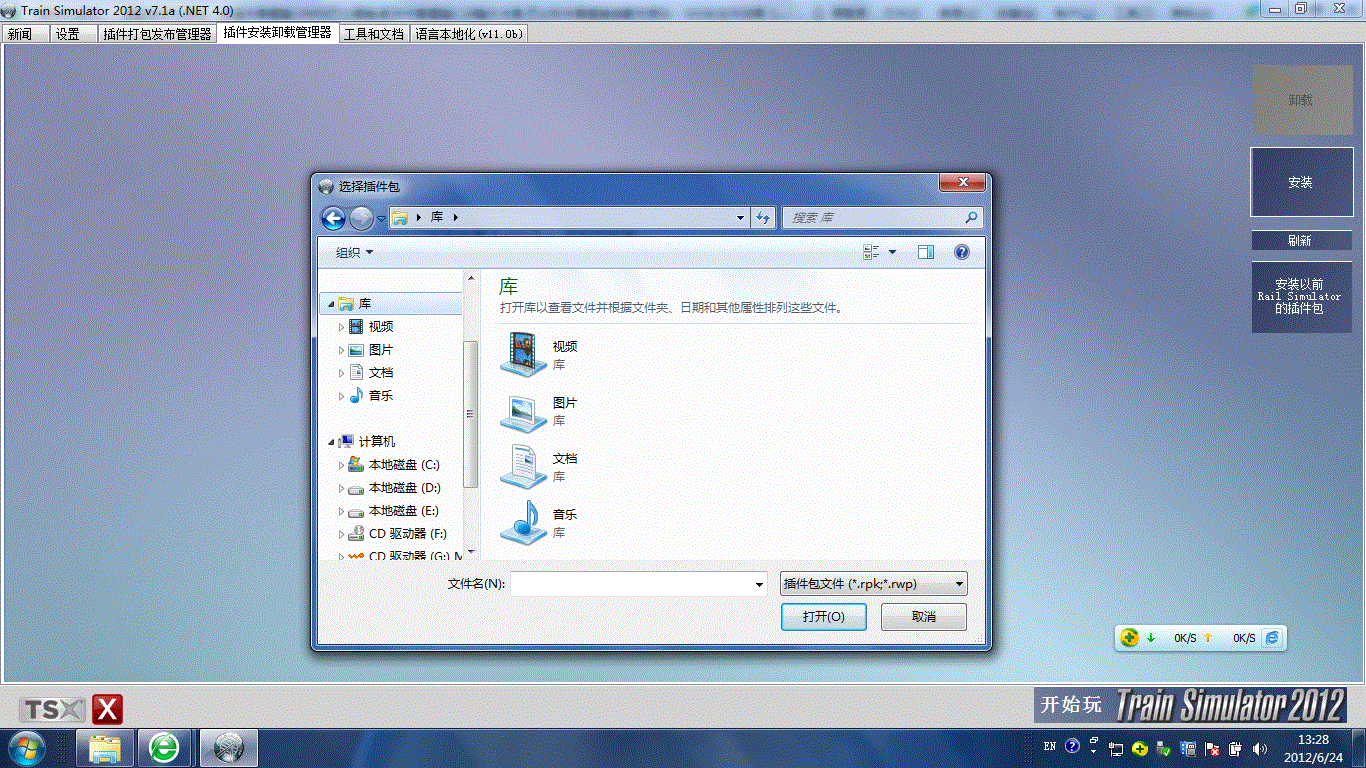
Task: Open the file type filter dropdown
Action: tap(873, 584)
